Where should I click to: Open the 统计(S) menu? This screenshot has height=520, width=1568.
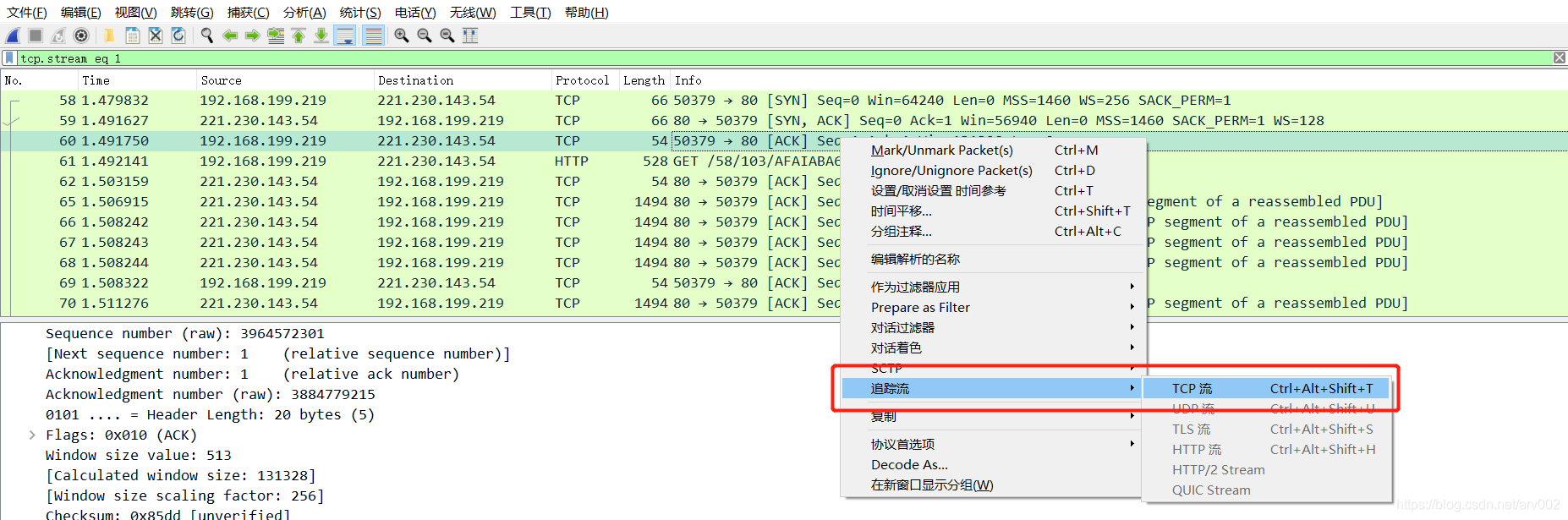[360, 12]
